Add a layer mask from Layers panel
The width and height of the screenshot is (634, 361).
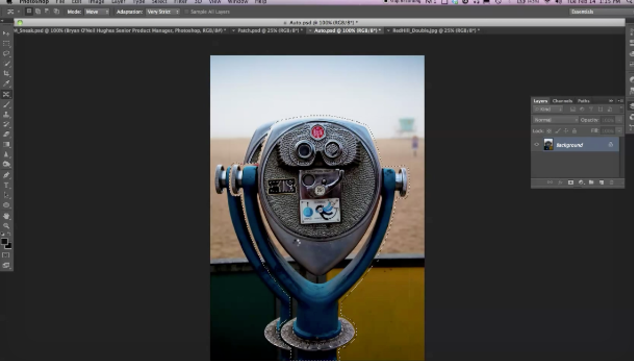571,183
